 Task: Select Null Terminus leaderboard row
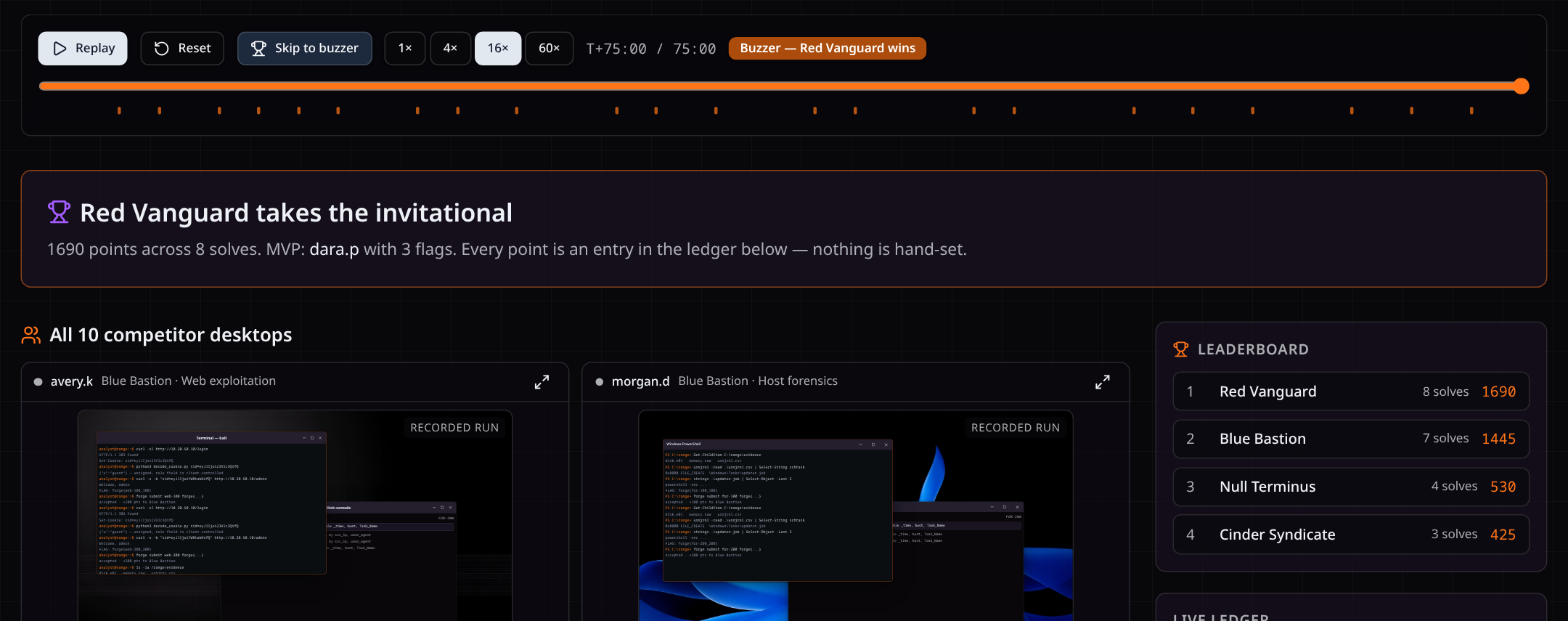(x=1351, y=487)
